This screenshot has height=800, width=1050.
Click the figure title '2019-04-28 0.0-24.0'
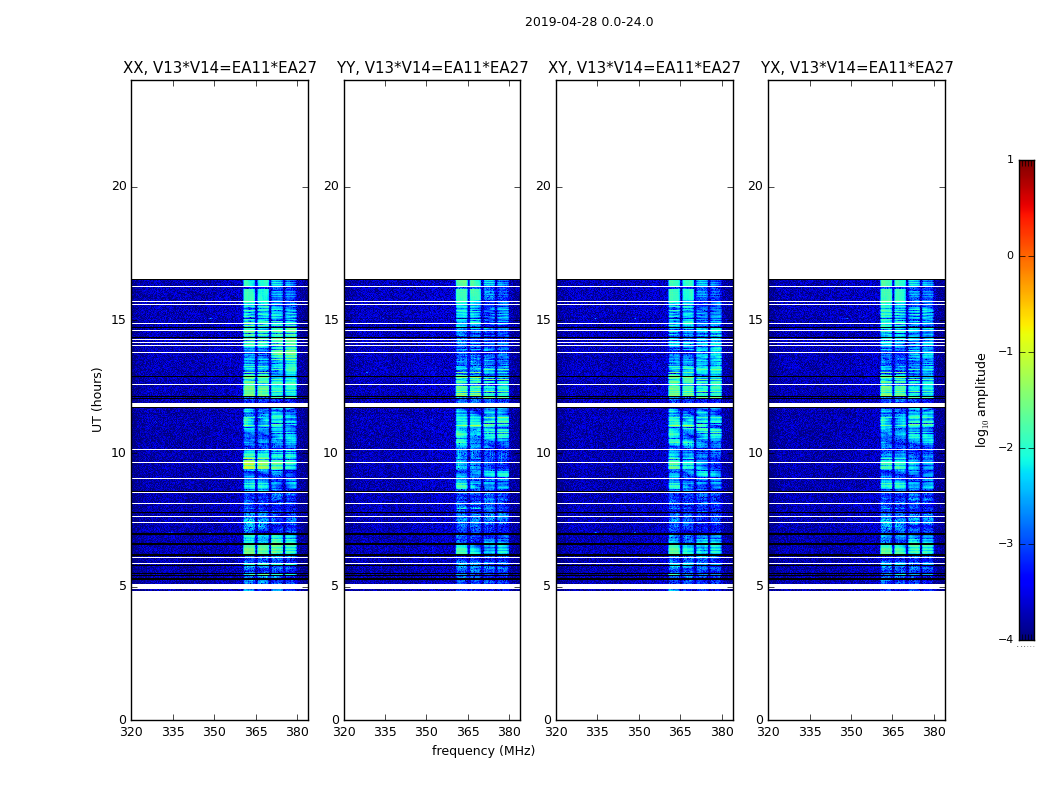pyautogui.click(x=589, y=22)
